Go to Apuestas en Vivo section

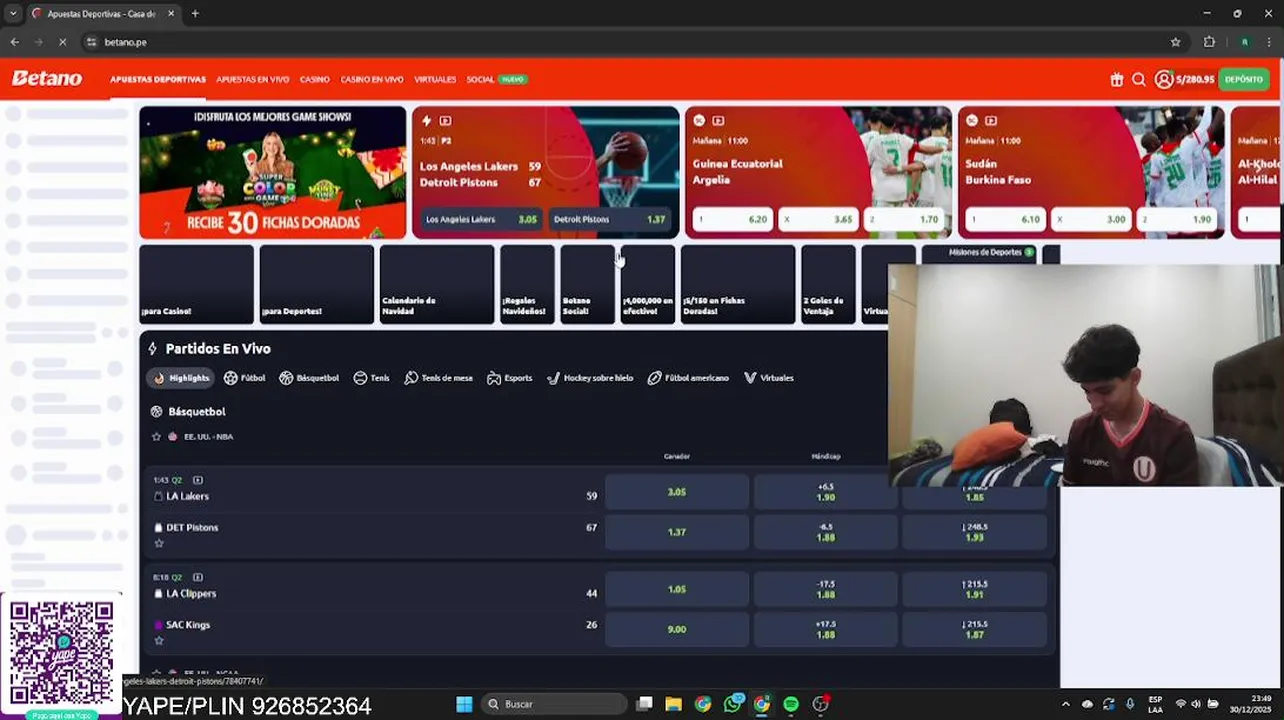pos(253,79)
